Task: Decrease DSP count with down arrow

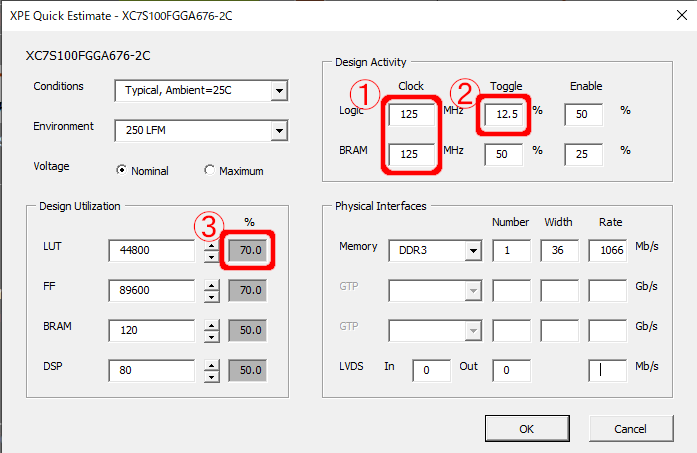Action: pos(212,377)
